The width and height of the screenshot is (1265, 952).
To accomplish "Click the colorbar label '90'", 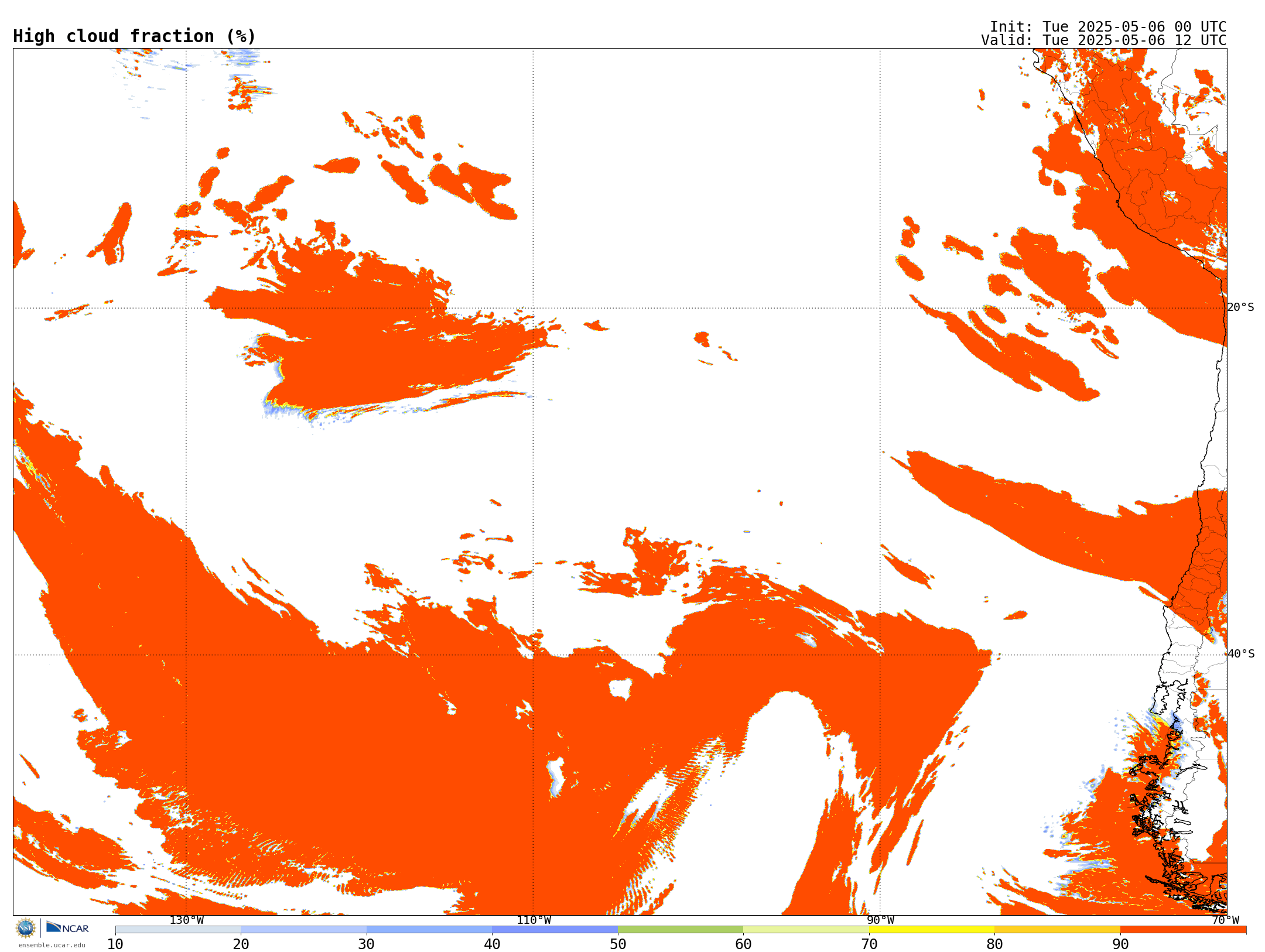I will (x=1120, y=944).
